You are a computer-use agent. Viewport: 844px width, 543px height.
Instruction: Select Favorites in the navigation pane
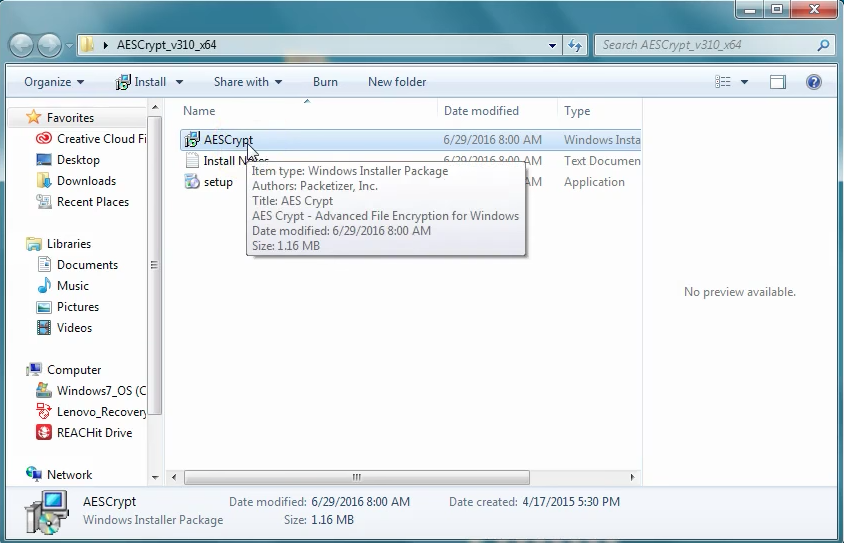pyautogui.click(x=70, y=117)
